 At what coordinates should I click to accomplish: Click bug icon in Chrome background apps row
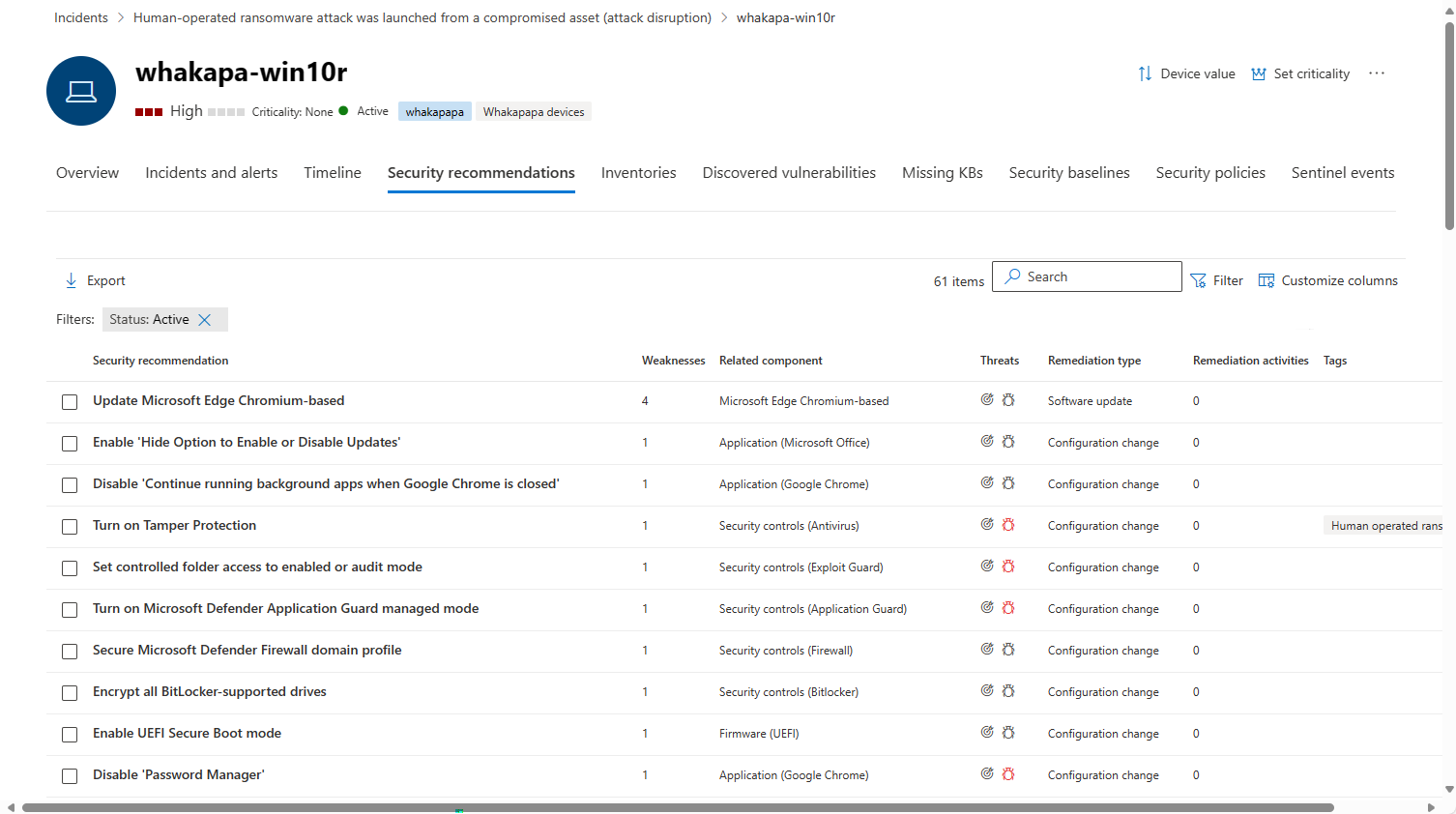(x=1008, y=482)
